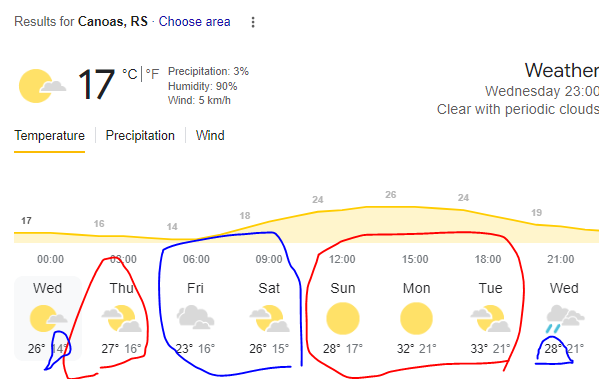Select Thursday's partly cloudy icon
Image resolution: width=599 pixels, height=379 pixels.
pyautogui.click(x=121, y=318)
